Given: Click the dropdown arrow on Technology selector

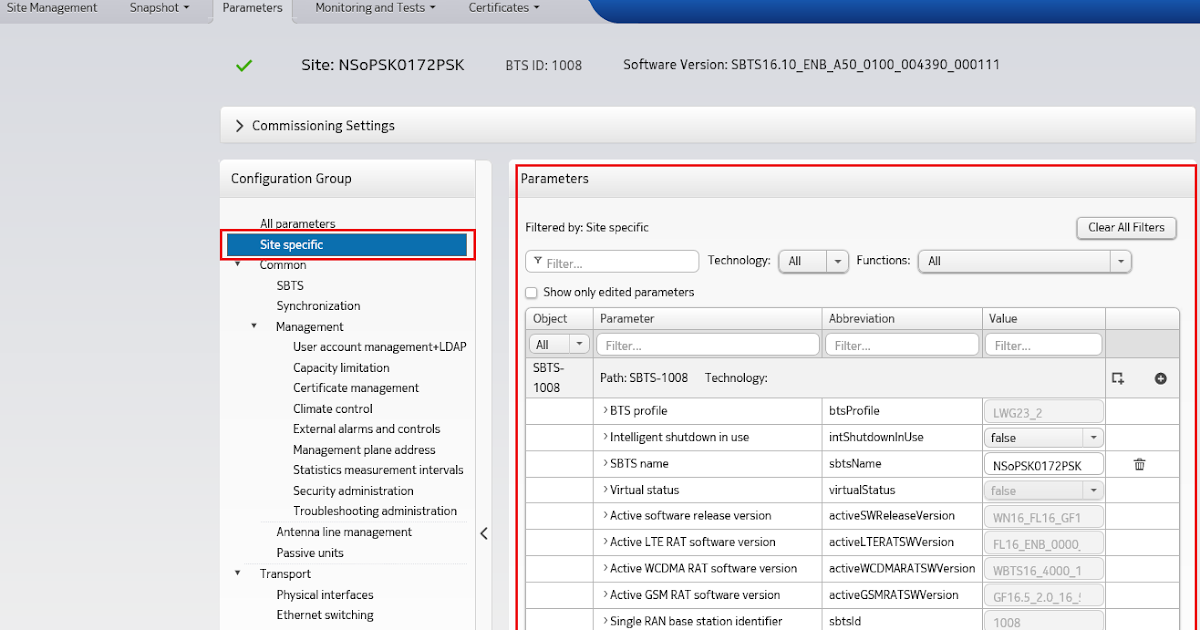Looking at the screenshot, I should click(x=837, y=261).
